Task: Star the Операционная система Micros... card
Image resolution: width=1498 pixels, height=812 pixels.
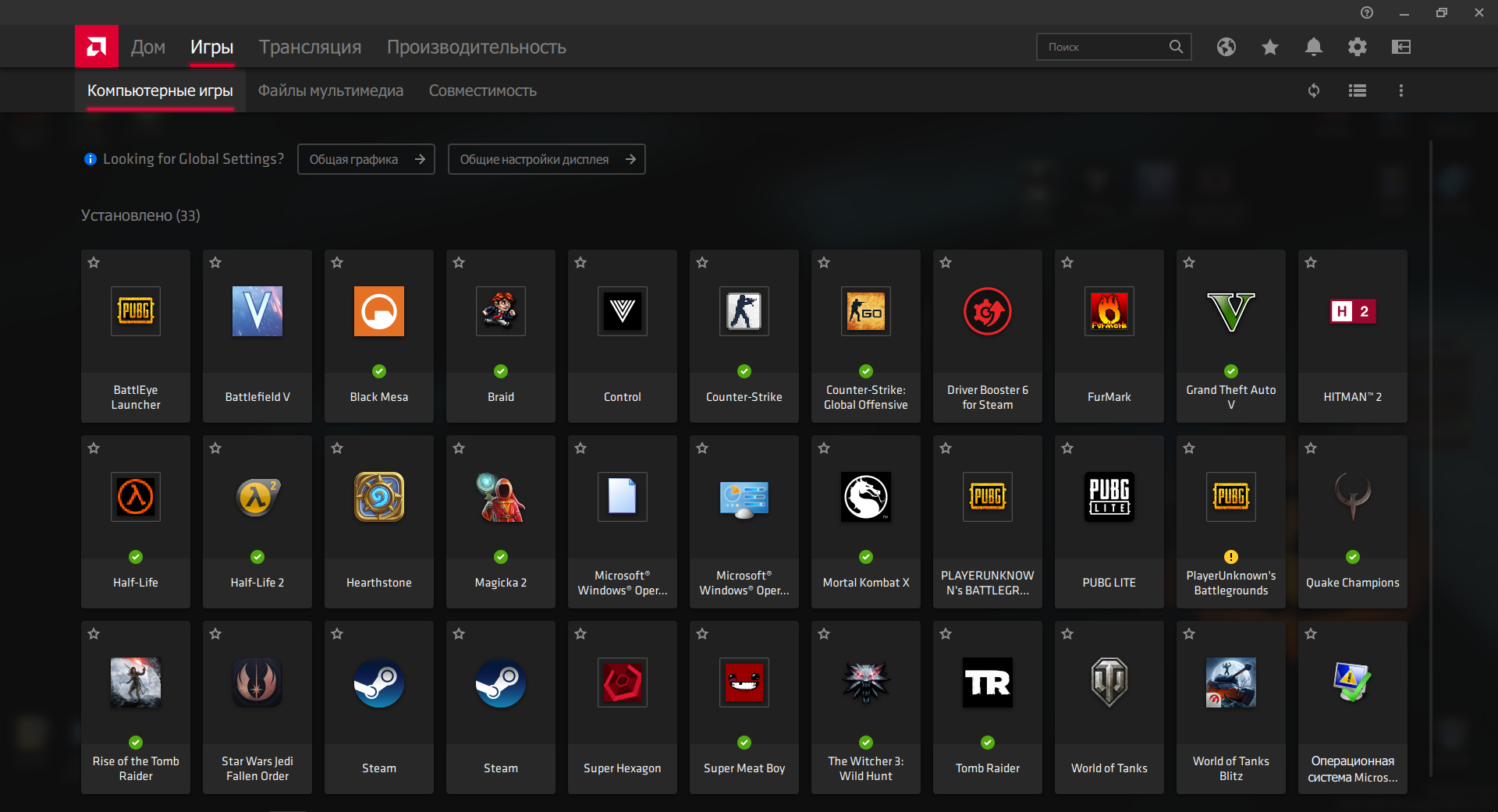Action: pyautogui.click(x=1311, y=634)
